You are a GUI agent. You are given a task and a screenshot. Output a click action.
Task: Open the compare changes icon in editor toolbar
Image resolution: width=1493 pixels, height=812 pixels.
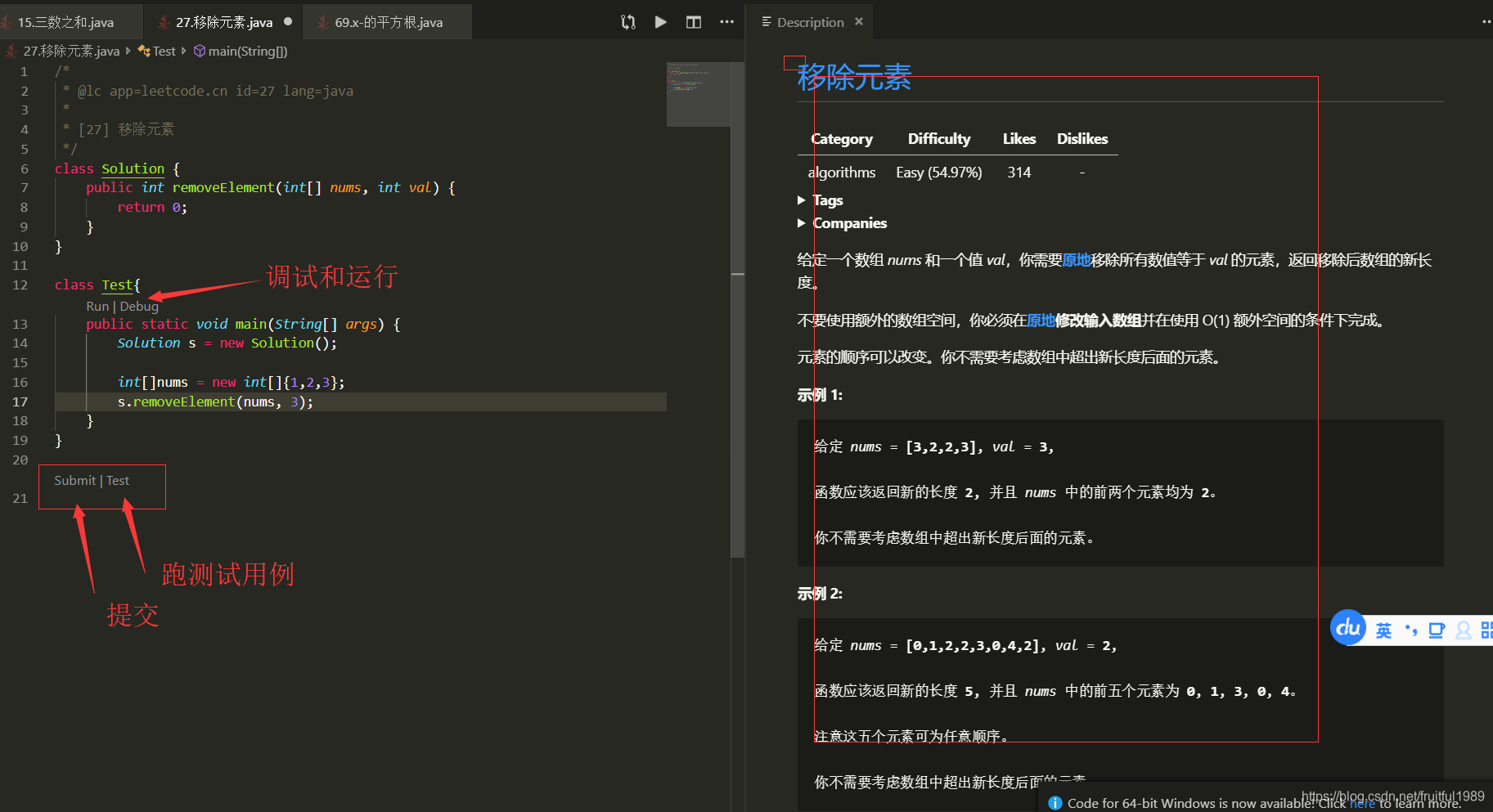click(x=628, y=22)
